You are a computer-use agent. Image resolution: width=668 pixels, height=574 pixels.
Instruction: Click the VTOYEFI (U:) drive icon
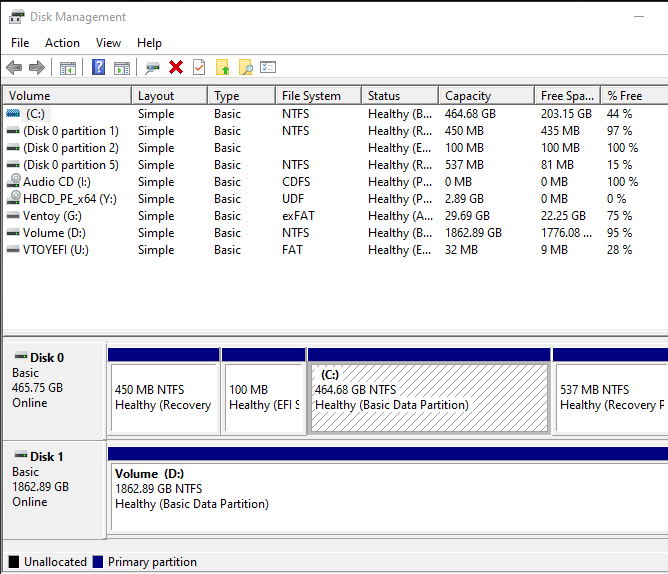coord(13,249)
